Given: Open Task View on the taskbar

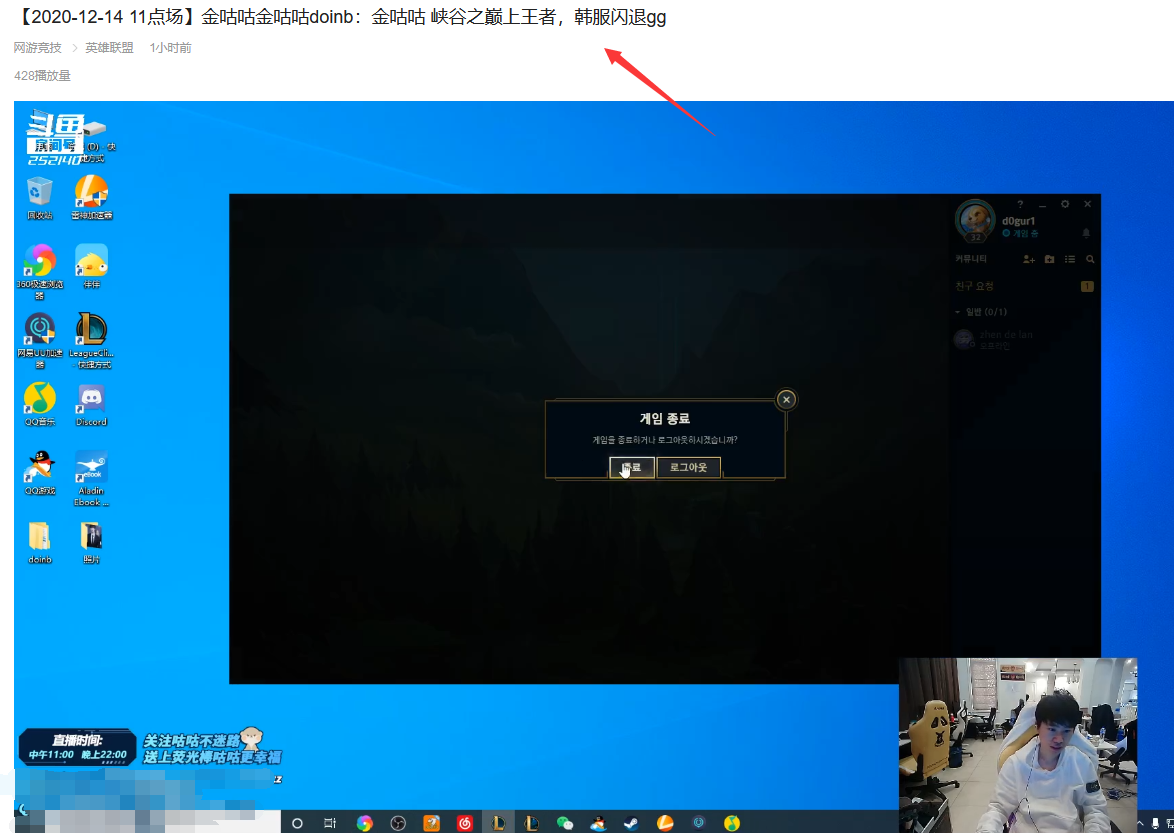Looking at the screenshot, I should [x=330, y=823].
